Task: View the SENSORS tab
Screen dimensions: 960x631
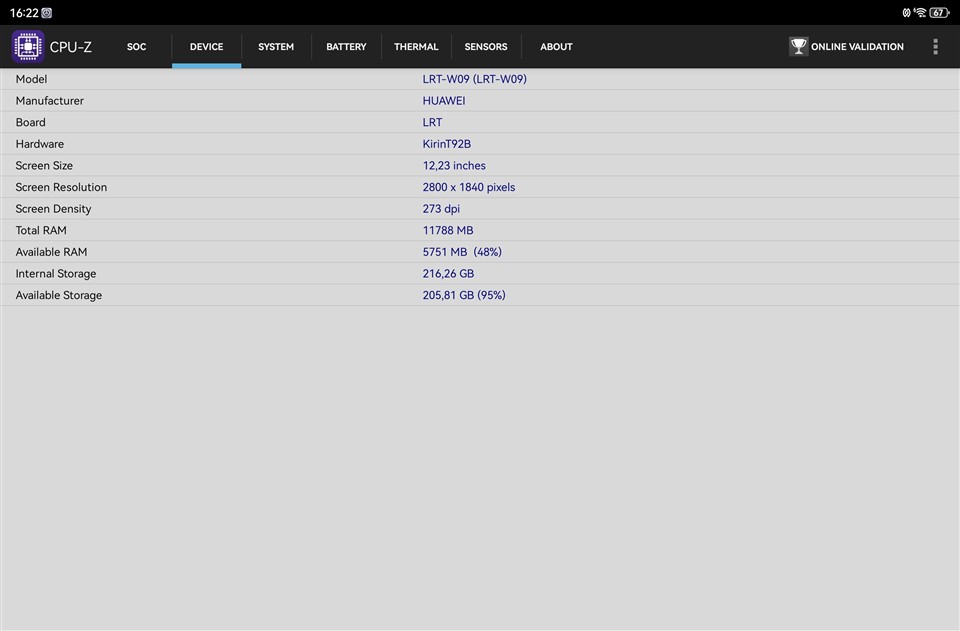Action: click(486, 47)
